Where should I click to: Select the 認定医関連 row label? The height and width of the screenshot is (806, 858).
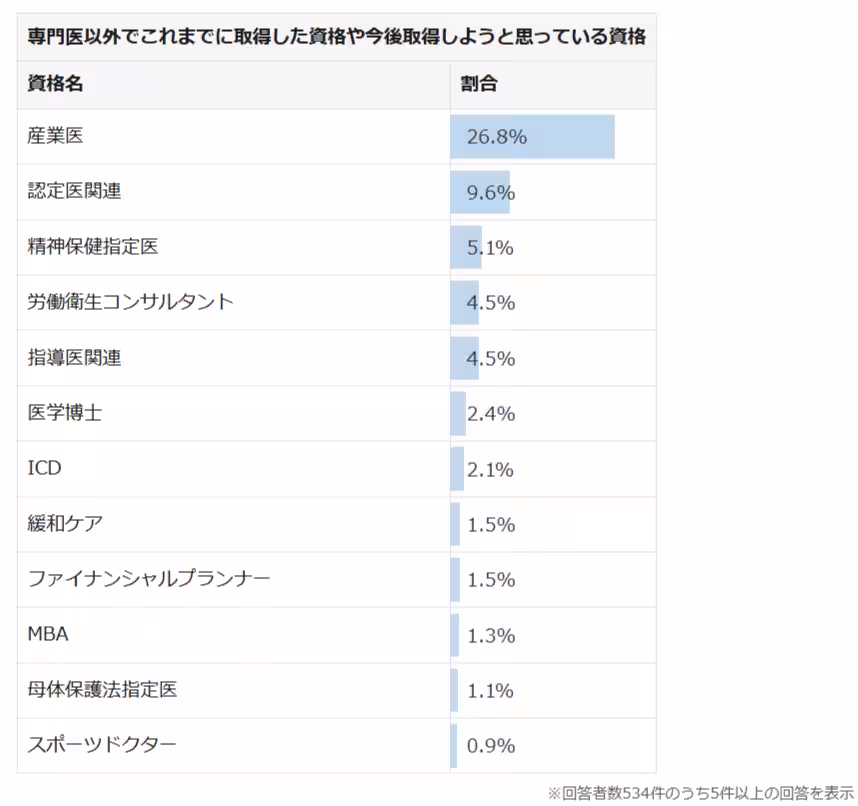(74, 191)
